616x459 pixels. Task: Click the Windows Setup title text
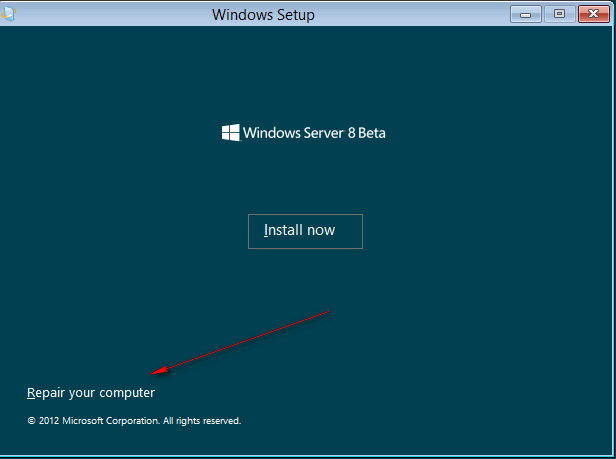click(x=263, y=15)
